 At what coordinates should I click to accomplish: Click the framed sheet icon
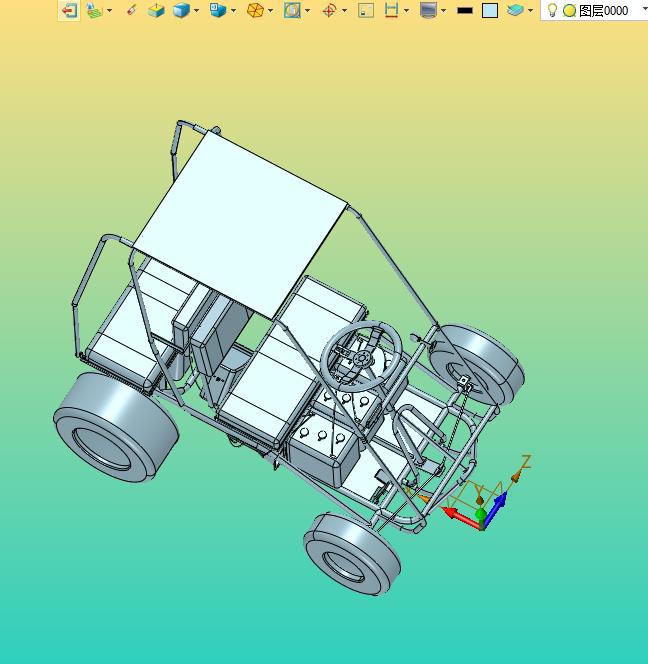coord(292,10)
